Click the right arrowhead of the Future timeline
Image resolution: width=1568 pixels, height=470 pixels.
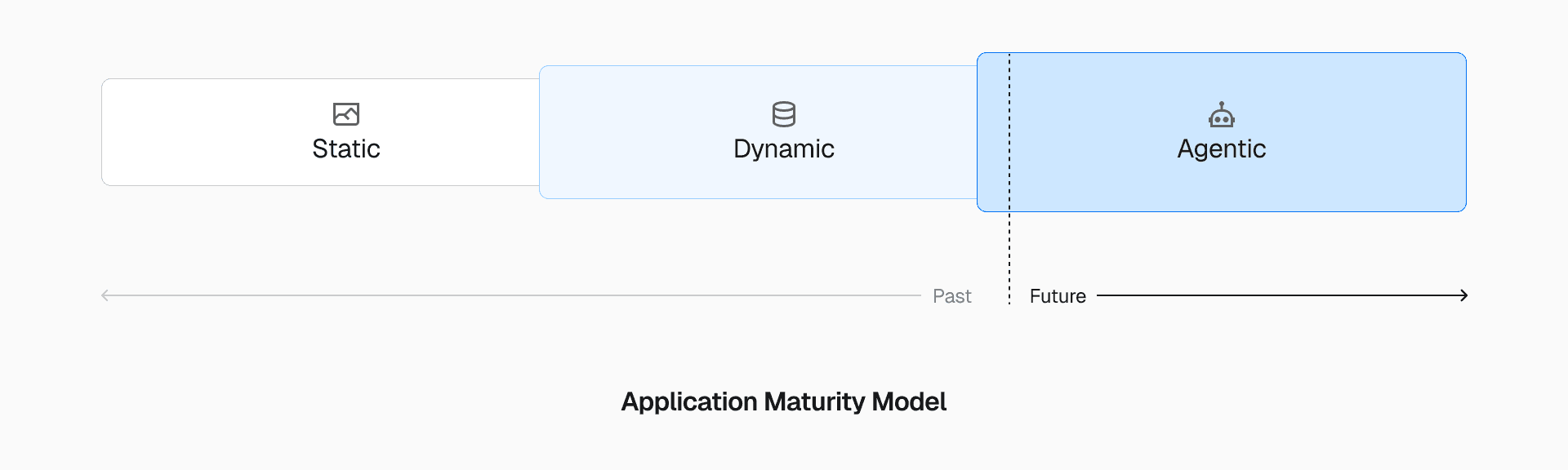click(1464, 295)
